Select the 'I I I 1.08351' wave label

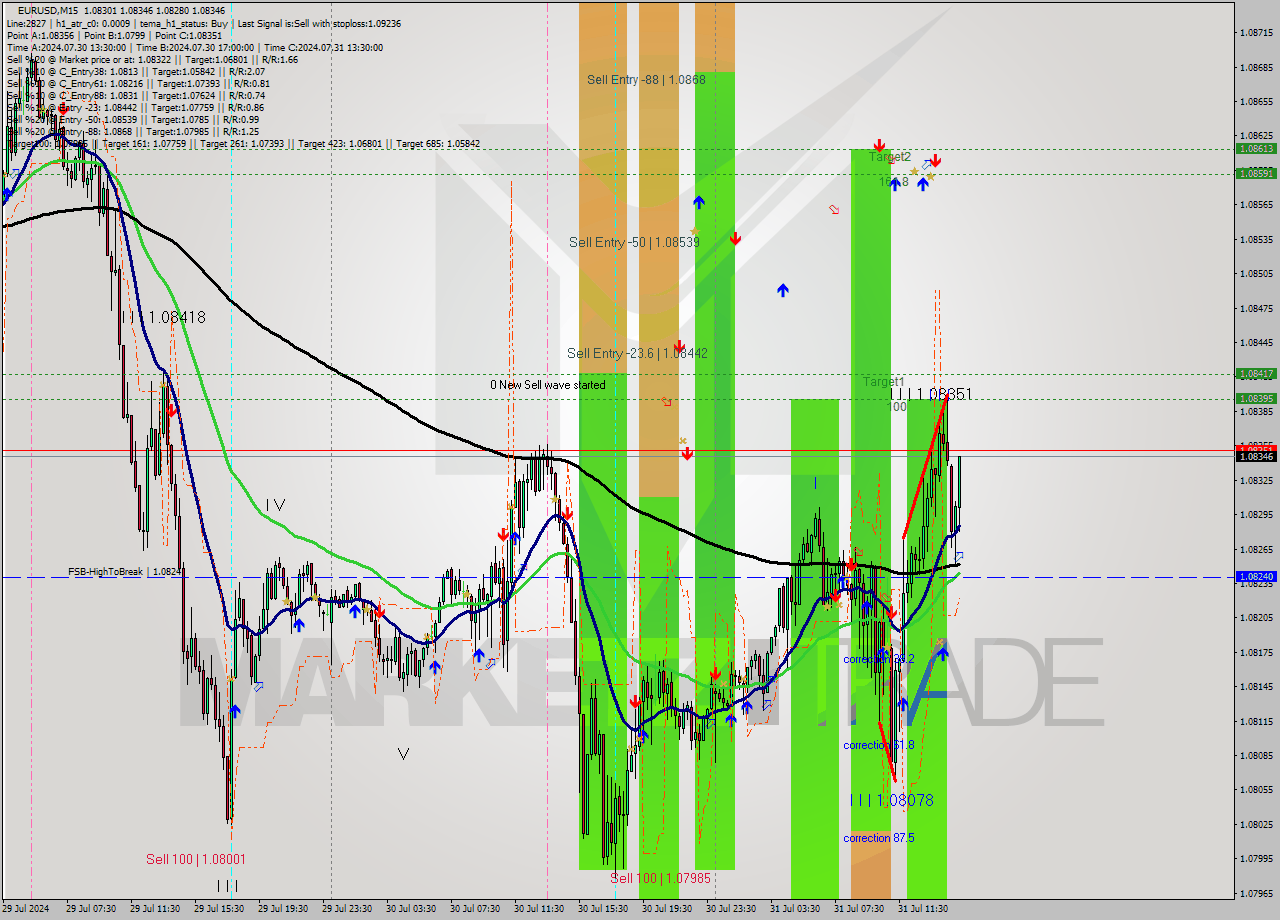coord(930,395)
